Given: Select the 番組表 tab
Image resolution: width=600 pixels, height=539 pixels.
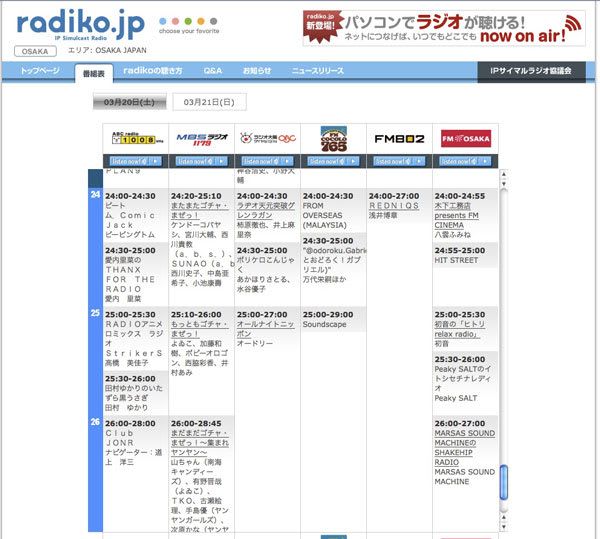Looking at the screenshot, I should pyautogui.click(x=94, y=73).
